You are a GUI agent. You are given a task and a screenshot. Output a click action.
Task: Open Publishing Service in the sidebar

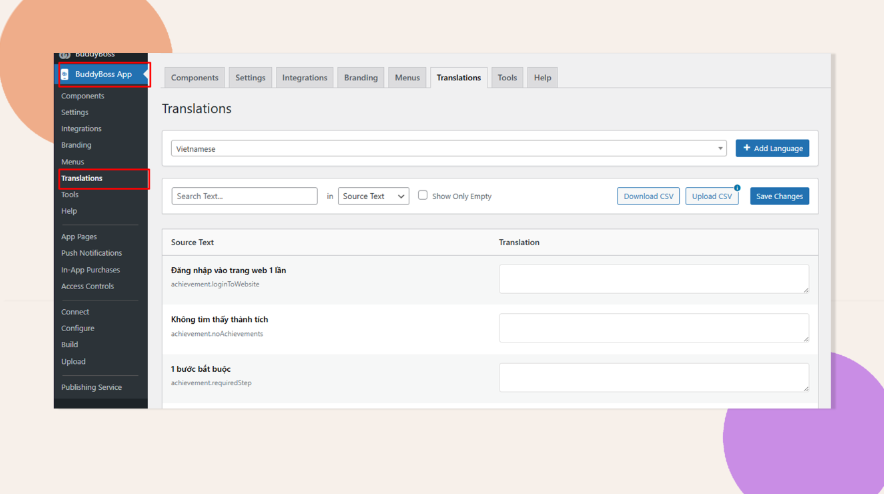click(91, 387)
